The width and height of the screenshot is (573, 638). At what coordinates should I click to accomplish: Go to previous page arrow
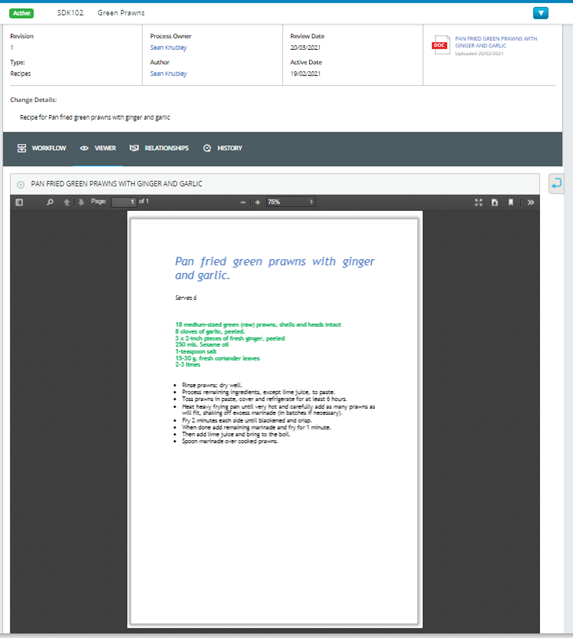coord(67,202)
